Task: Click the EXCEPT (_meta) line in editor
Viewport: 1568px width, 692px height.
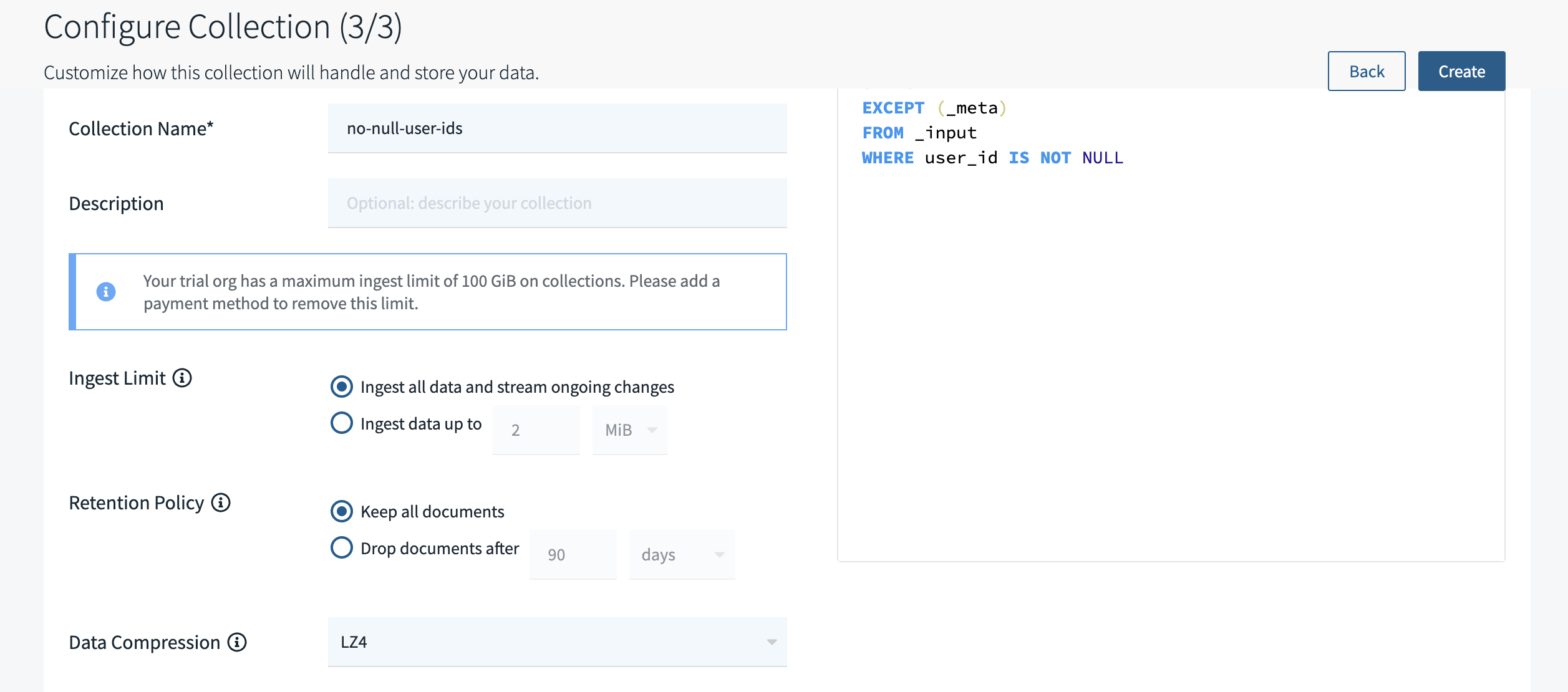Action: pyautogui.click(x=934, y=108)
